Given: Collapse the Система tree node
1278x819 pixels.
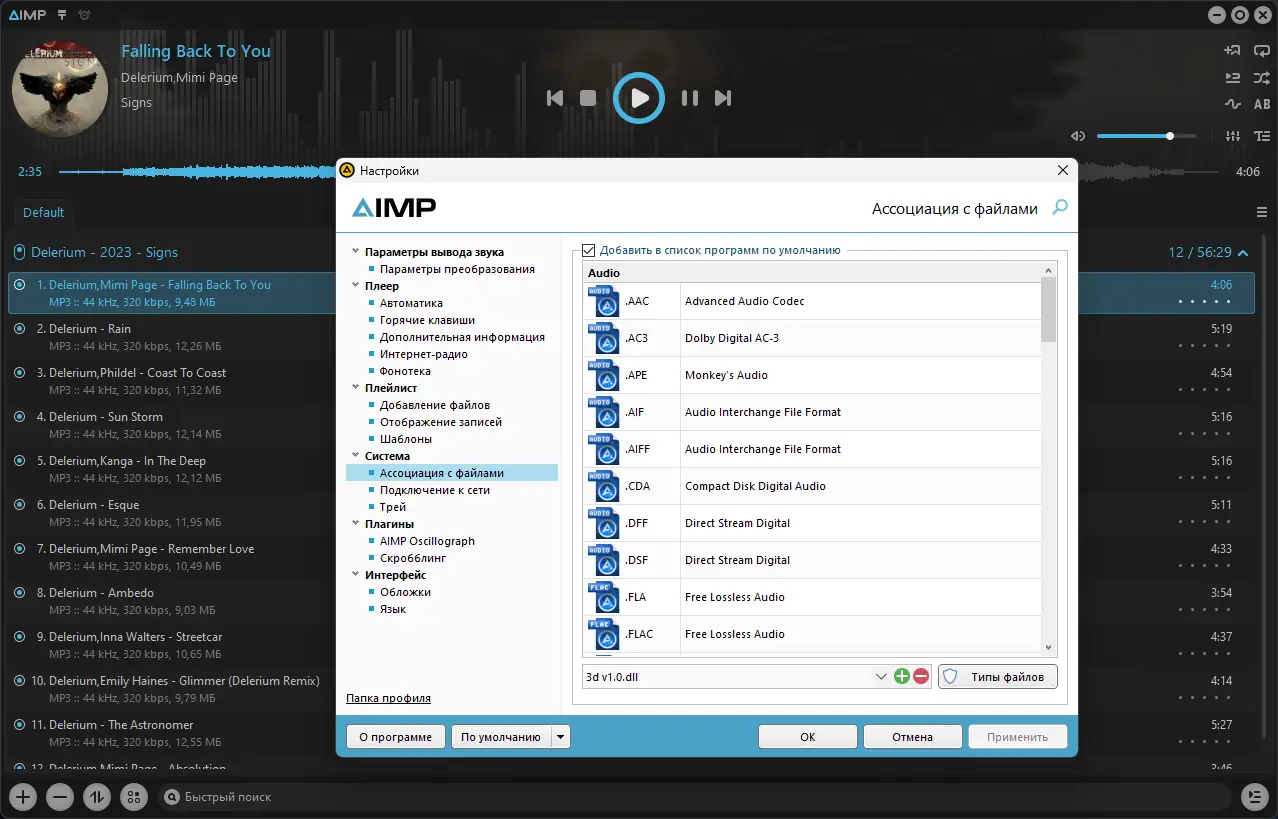Looking at the screenshot, I should point(355,456).
